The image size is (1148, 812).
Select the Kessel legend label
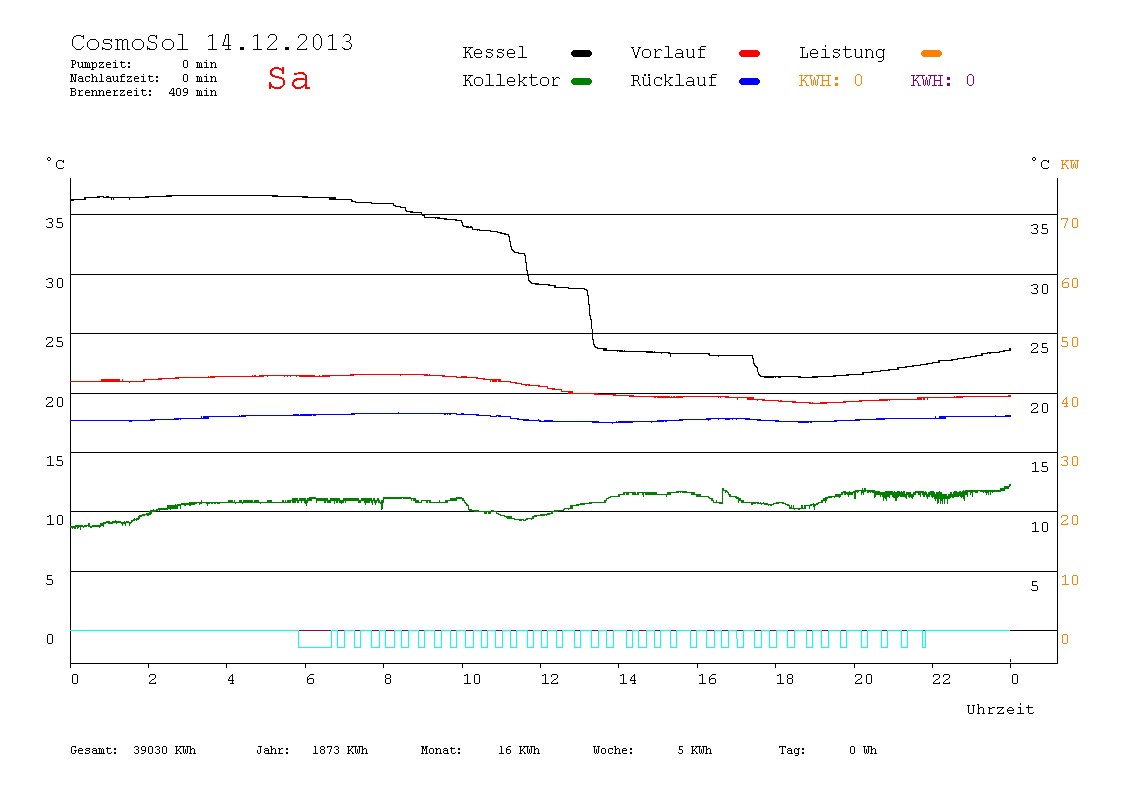pos(494,53)
